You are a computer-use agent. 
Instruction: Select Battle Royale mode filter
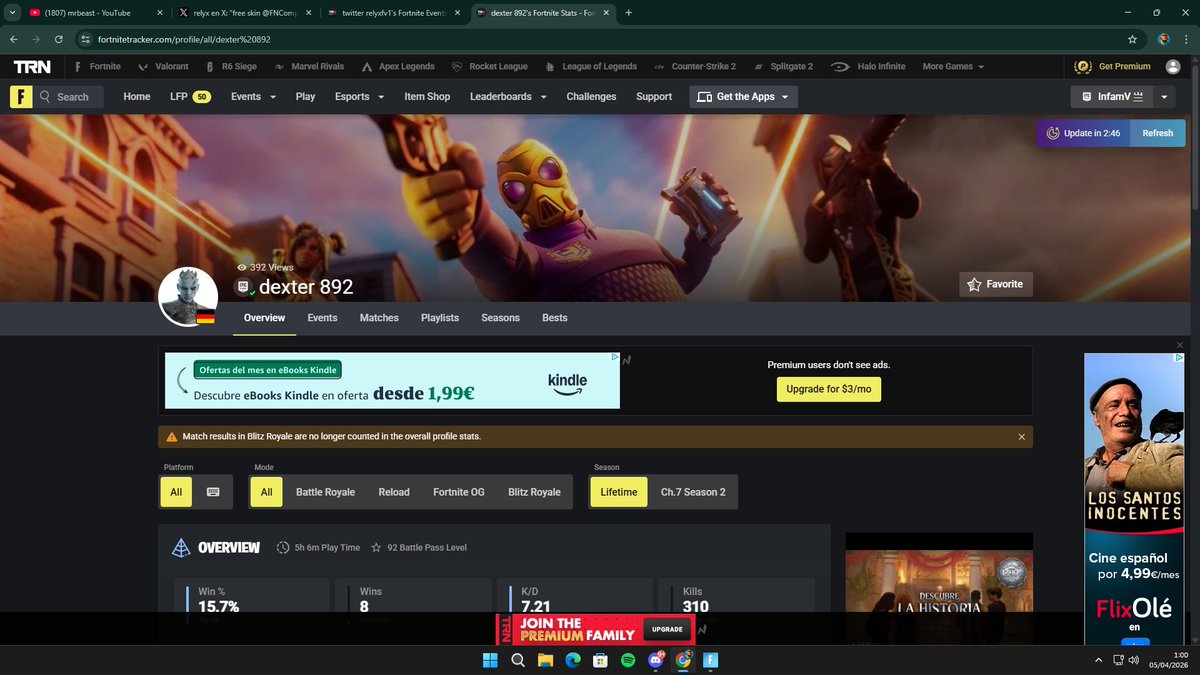(x=326, y=492)
